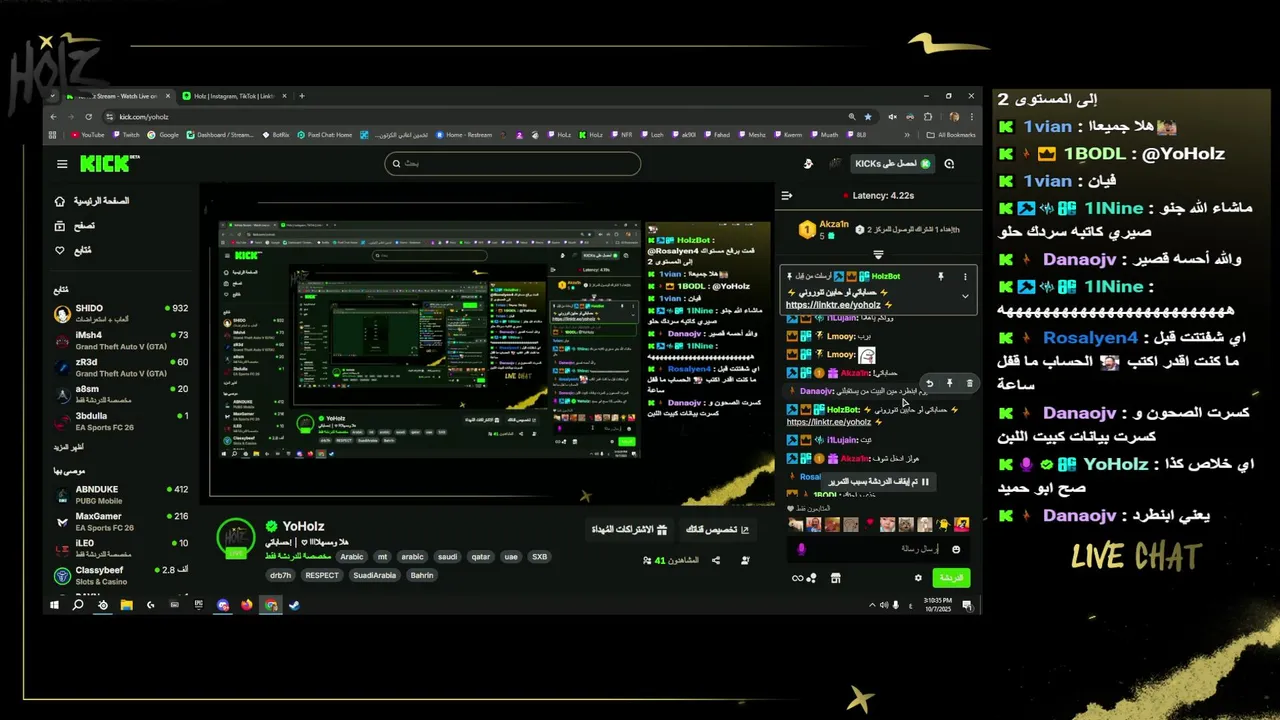Expand show more أظهر المزيد in following list
1280x720 pixels.
[69, 447]
